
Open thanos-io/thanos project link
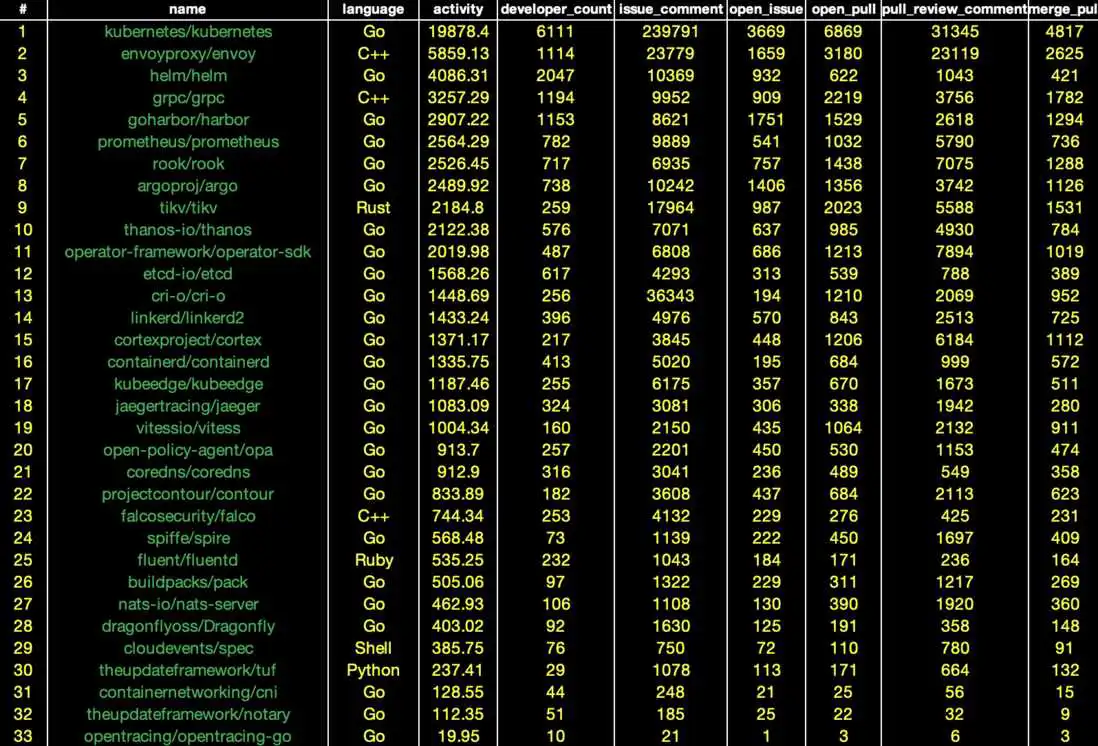pyautogui.click(x=188, y=230)
